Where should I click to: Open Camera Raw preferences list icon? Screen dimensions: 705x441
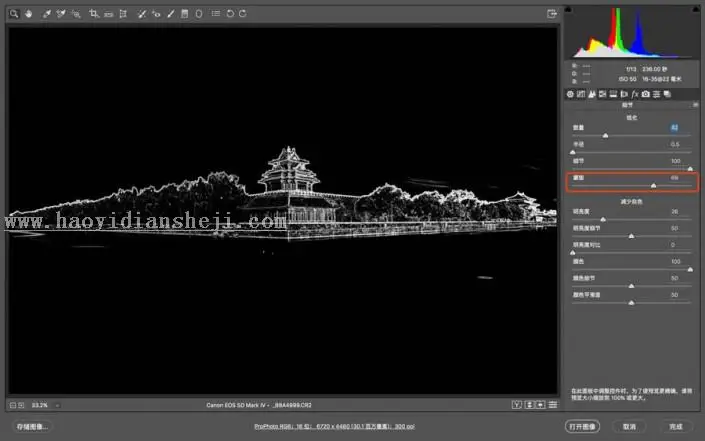[x=216, y=13]
